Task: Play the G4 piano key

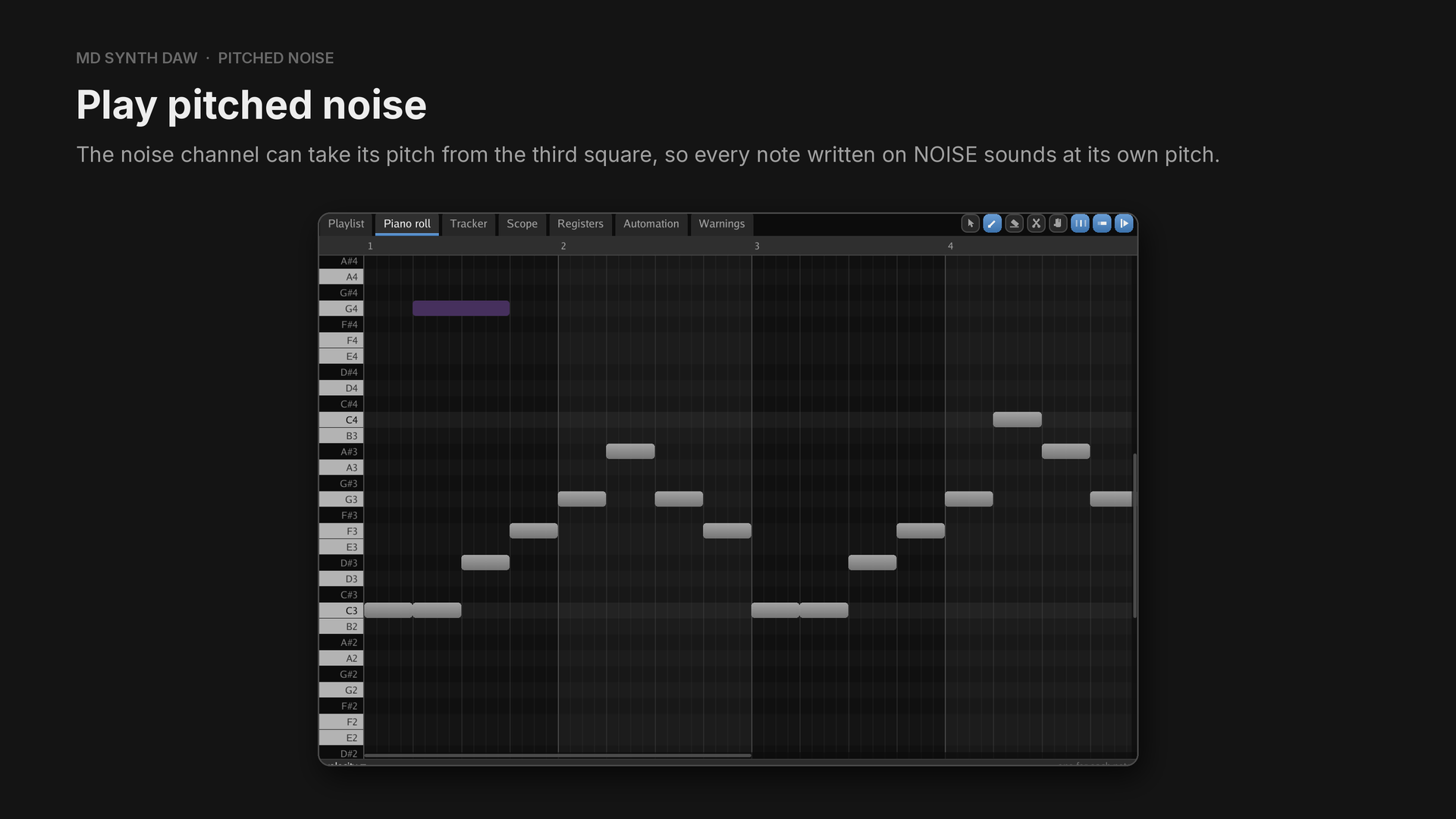Action: pyautogui.click(x=341, y=309)
